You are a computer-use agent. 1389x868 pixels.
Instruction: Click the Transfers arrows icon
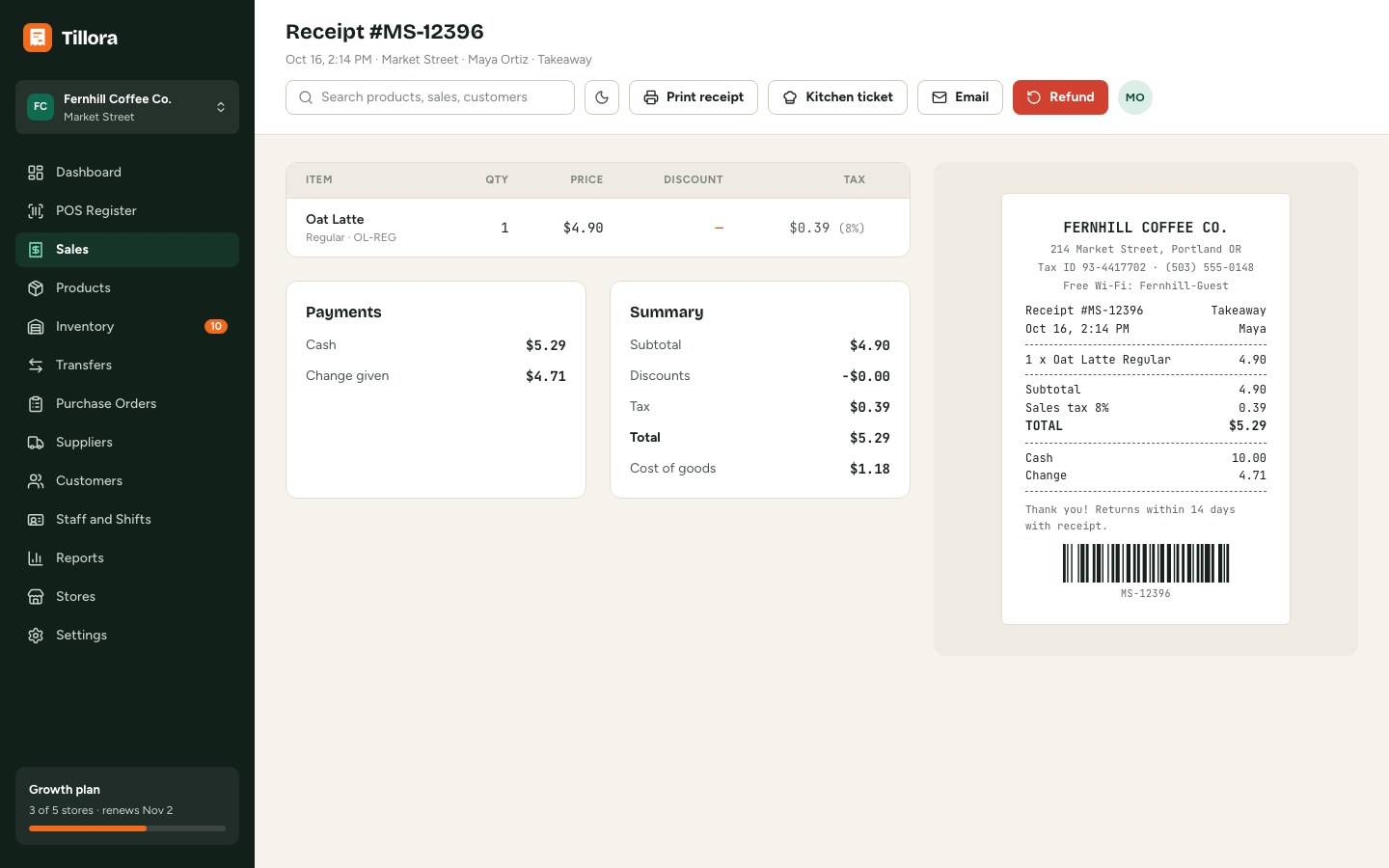pyautogui.click(x=36, y=365)
